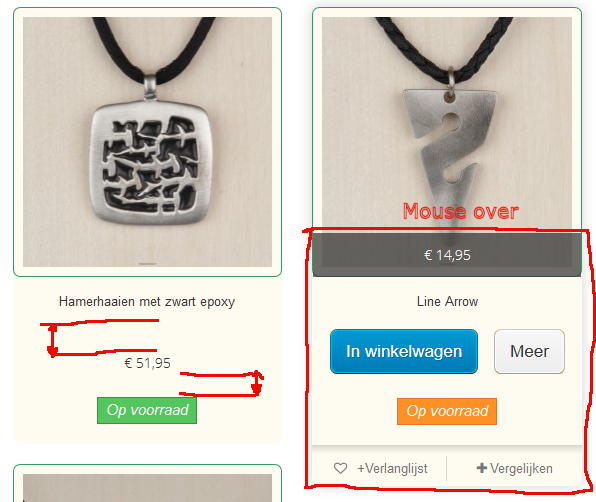The height and width of the screenshot is (502, 596).
Task: Click the green Op voorraad badge
Action: coord(147,410)
